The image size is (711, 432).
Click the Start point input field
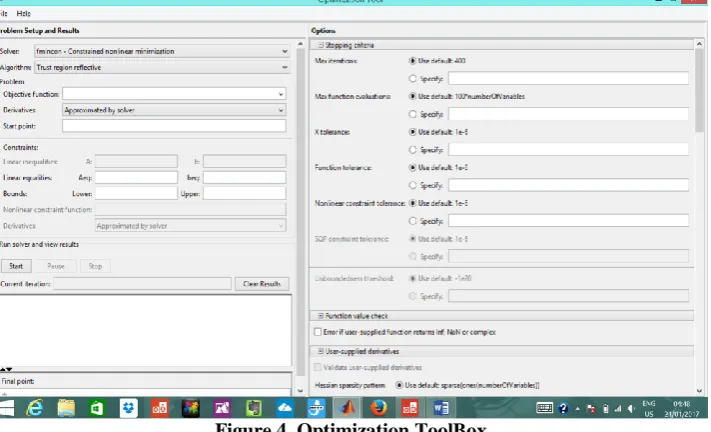(x=174, y=126)
